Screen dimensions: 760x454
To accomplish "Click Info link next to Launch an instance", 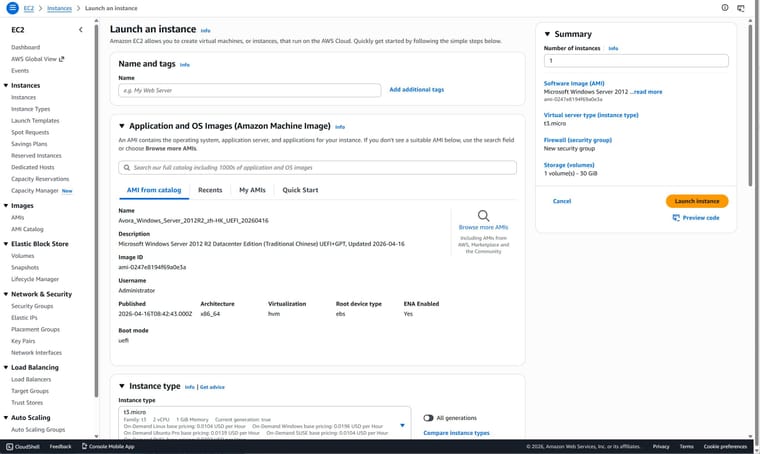I will pyautogui.click(x=206, y=31).
